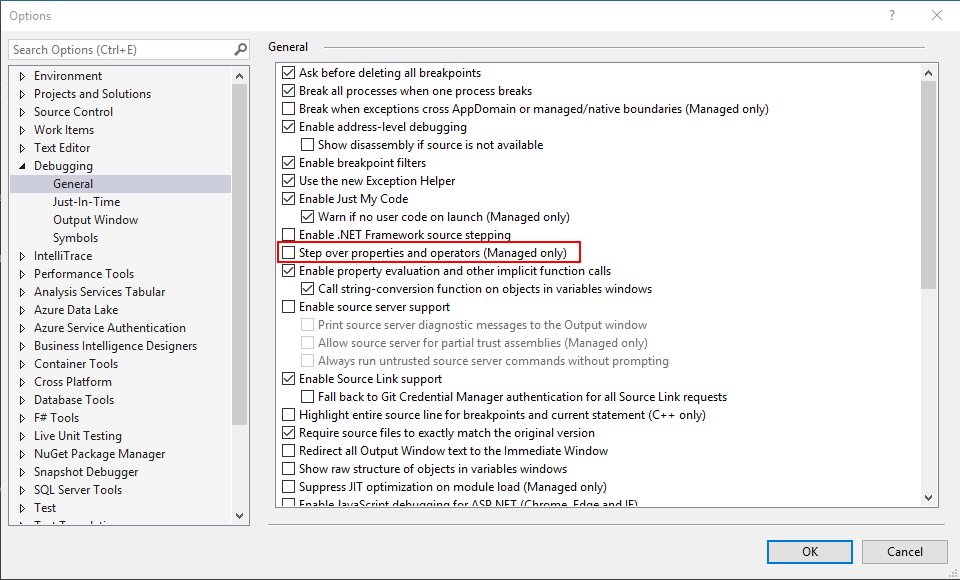
Task: Select Just-In-Time under Debugging
Action: coord(86,202)
